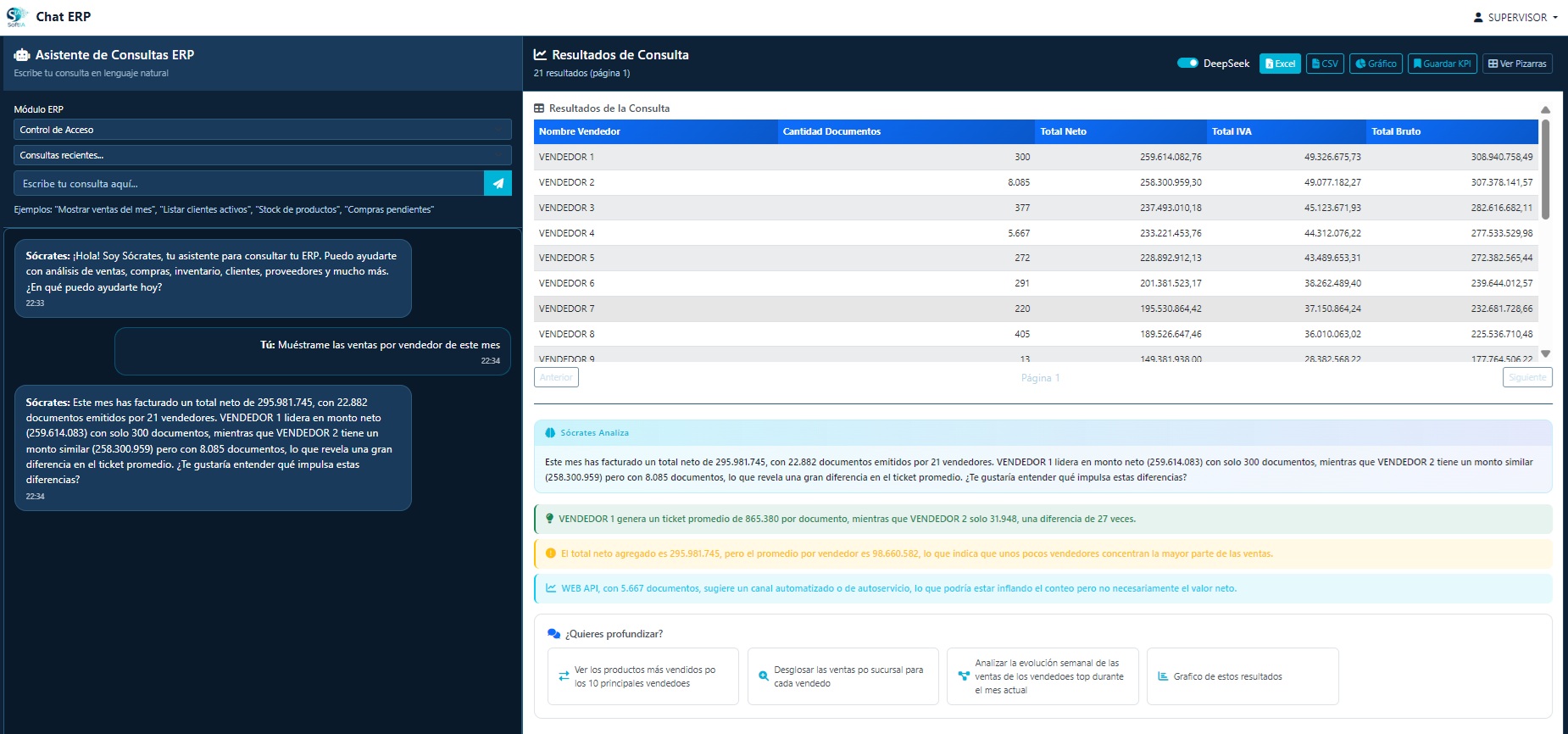
Task: Click Total IVA value 49.077.182,27
Action: (x=1332, y=182)
